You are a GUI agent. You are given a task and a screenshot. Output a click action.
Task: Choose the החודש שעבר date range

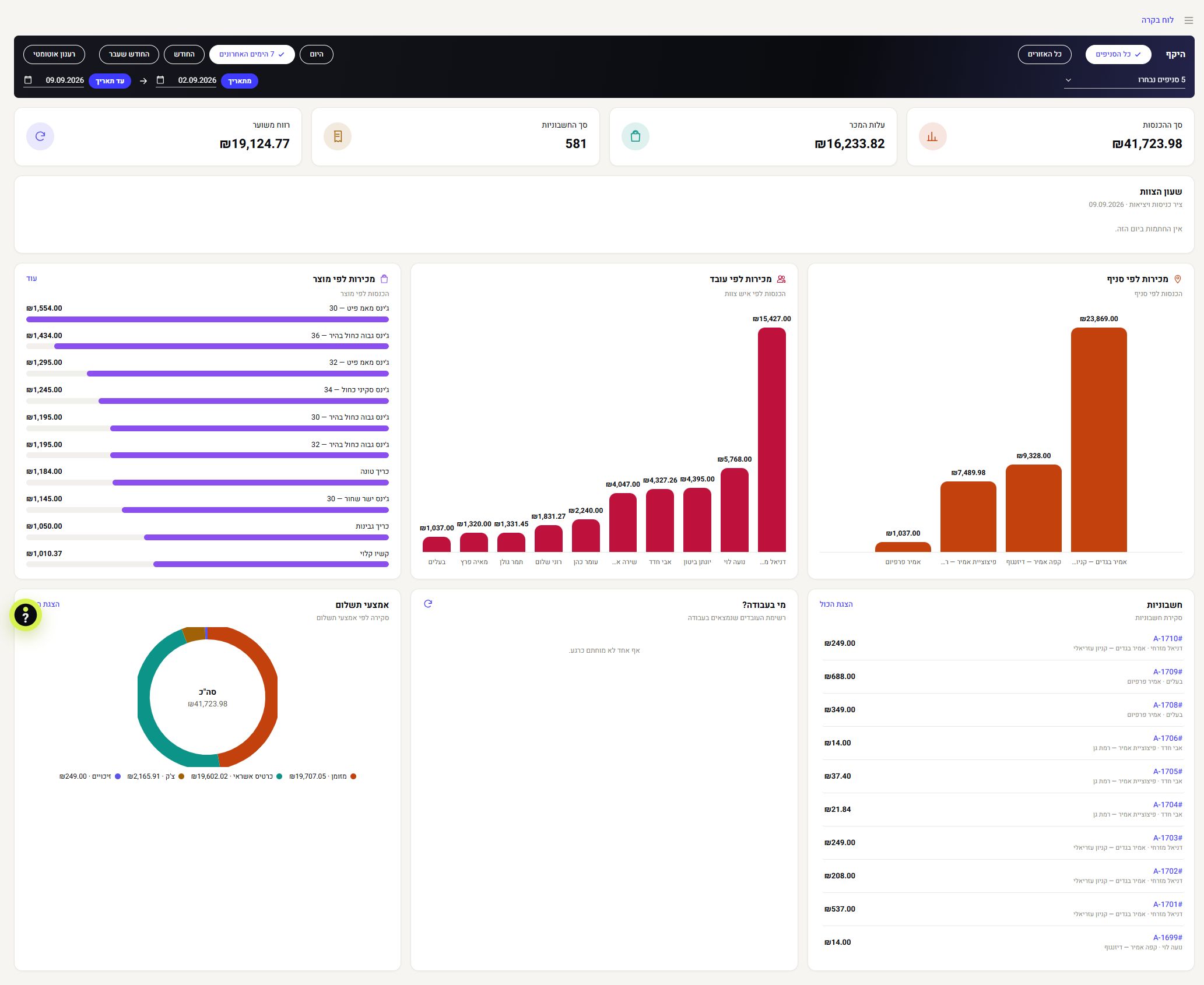[129, 54]
